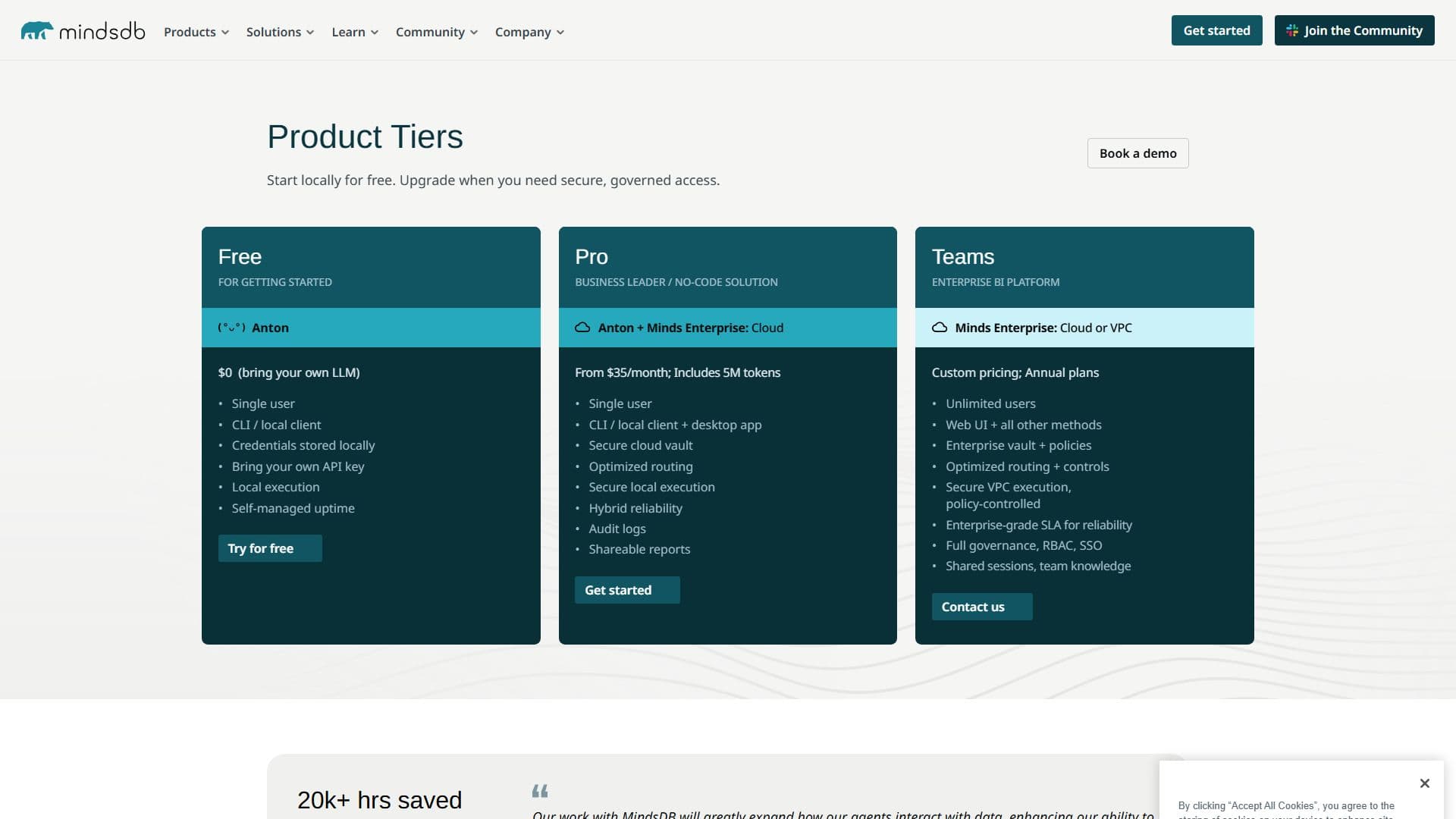Image resolution: width=1456 pixels, height=819 pixels.
Task: Click Get started in the Pro tier
Action: [x=627, y=590]
